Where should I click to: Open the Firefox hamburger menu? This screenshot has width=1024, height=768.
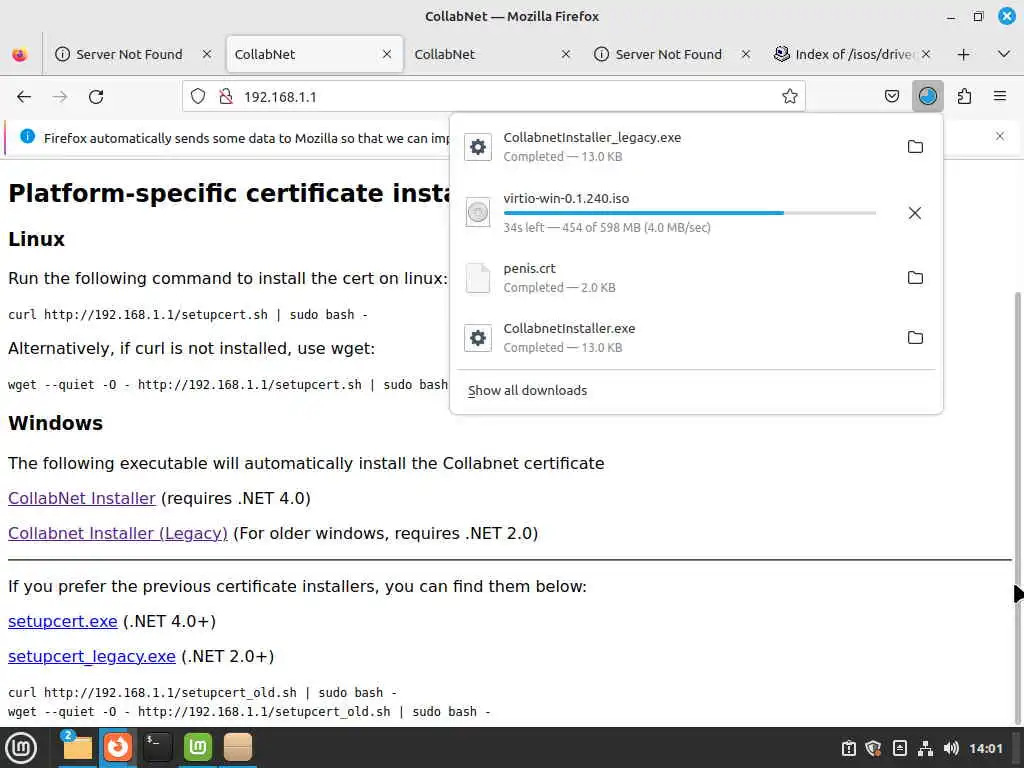coord(1000,97)
